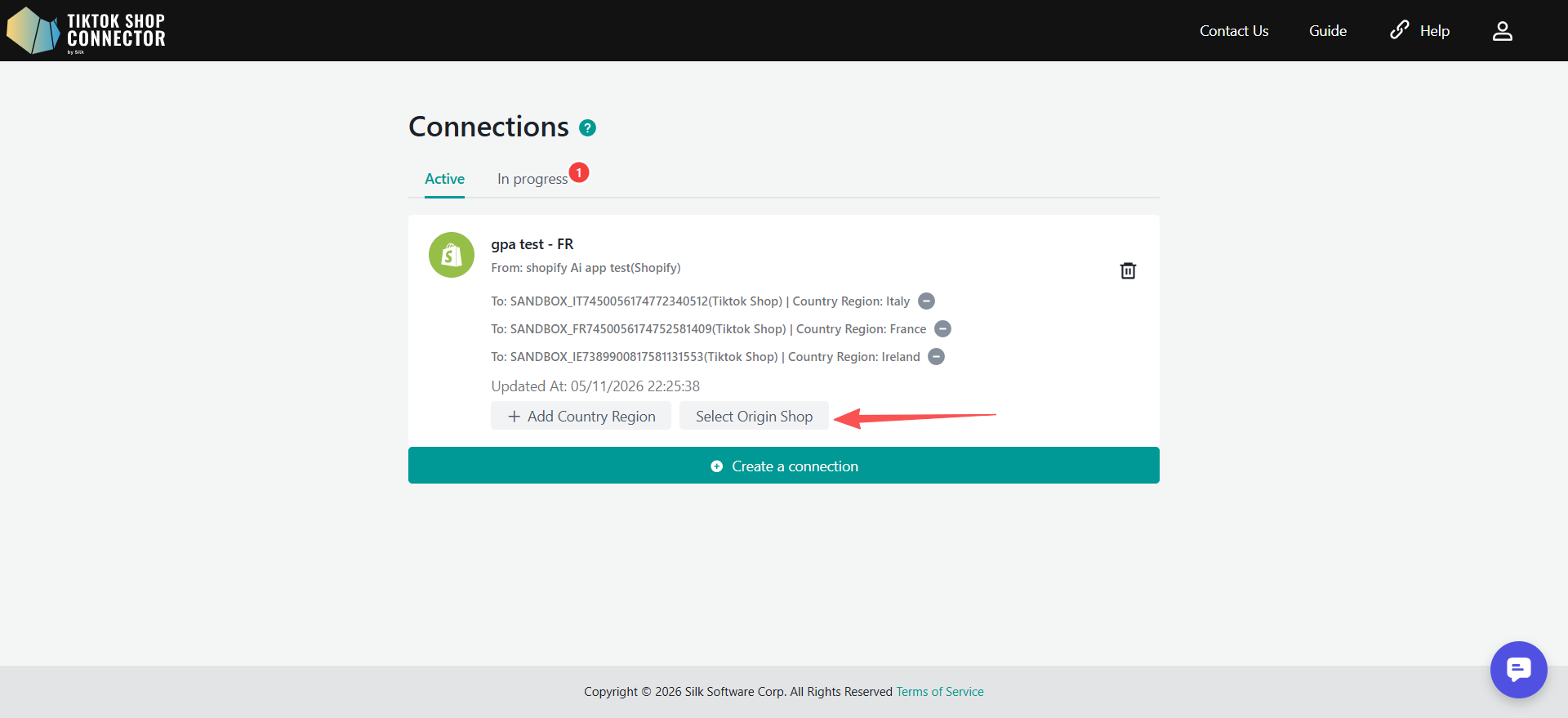
Task: Switch to the In progress tab
Action: (x=532, y=179)
